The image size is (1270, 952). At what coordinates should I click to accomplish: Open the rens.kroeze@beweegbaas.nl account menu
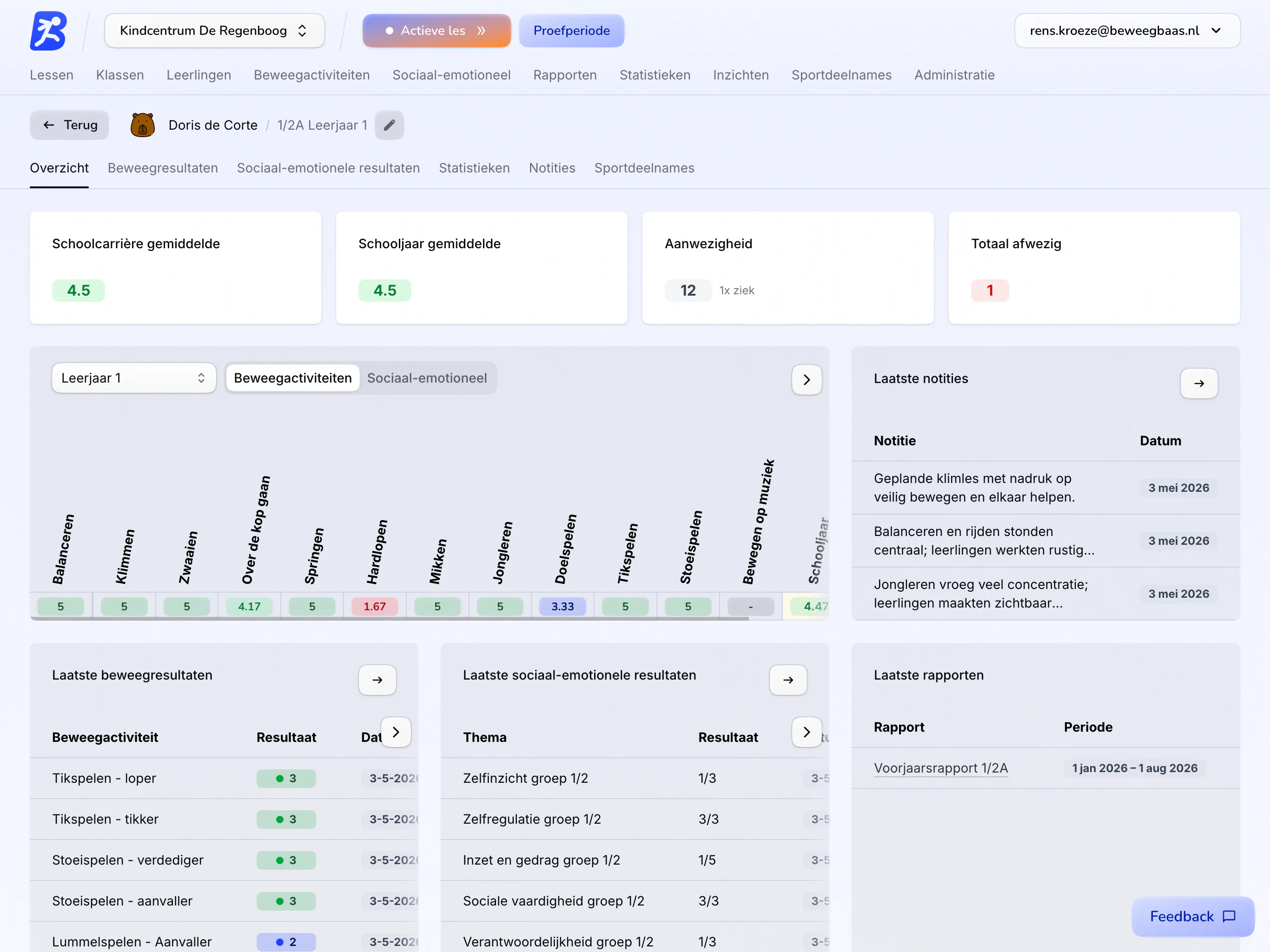(x=1127, y=30)
